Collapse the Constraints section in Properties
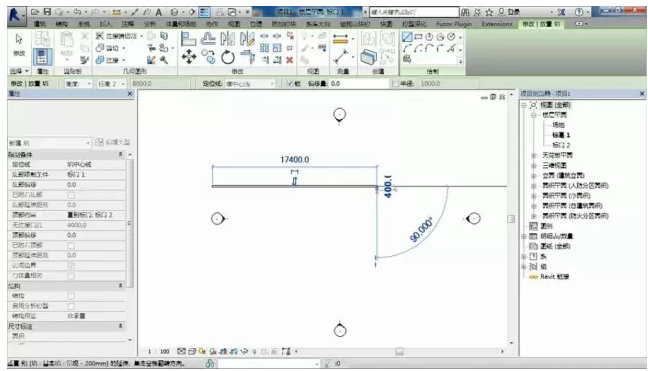Viewport: 648px width, 371px height. click(x=120, y=155)
